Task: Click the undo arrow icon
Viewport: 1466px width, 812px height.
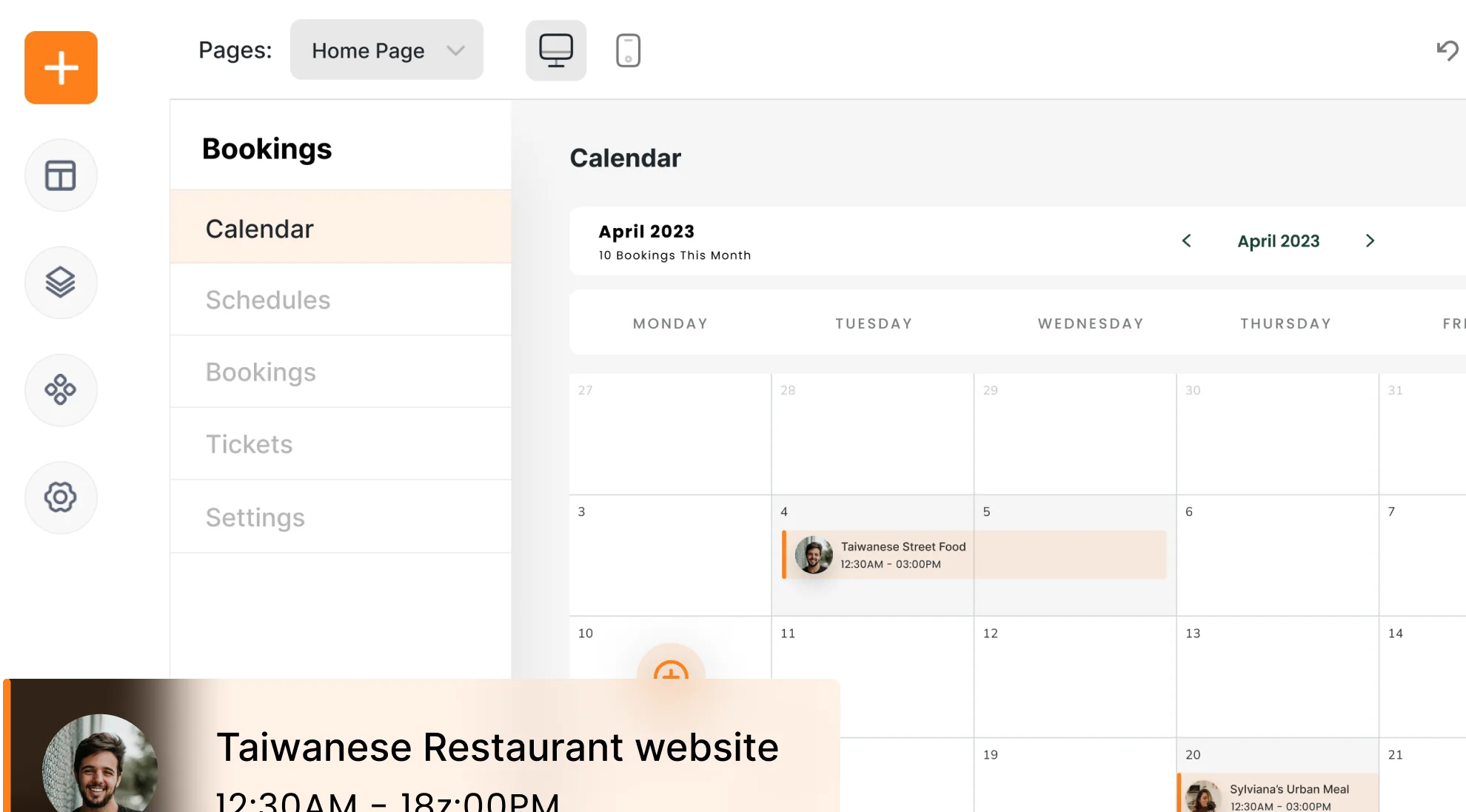Action: (1447, 50)
